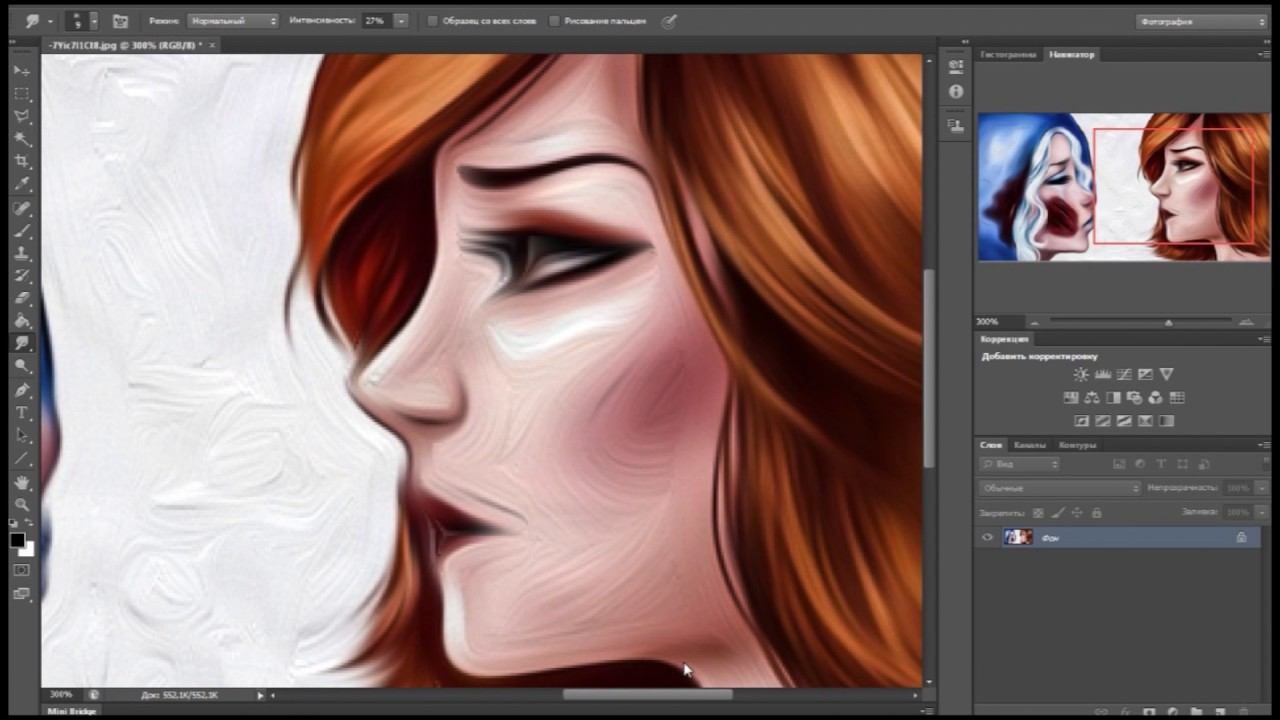Screen dimensions: 1280x720
Task: Switch to the Каналы tab
Action: (x=1029, y=445)
